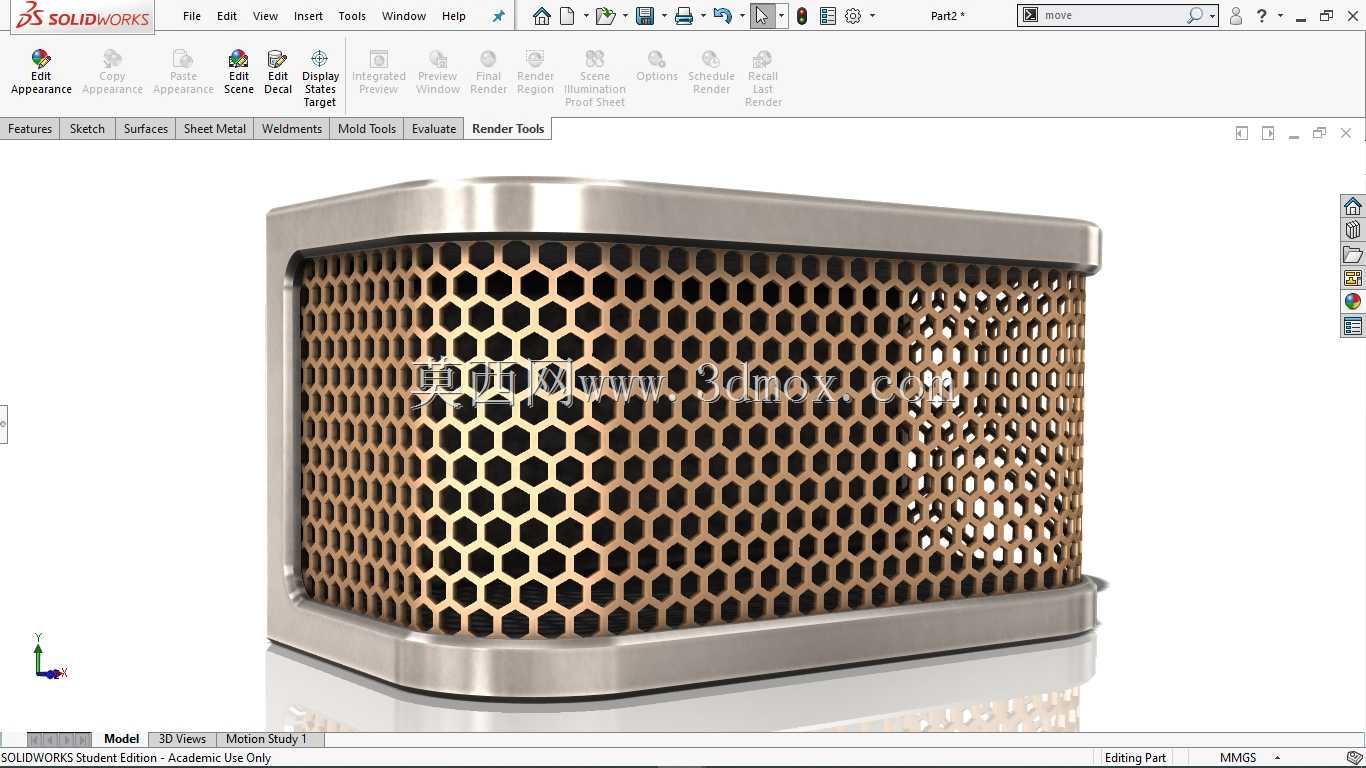Switch to the Evaluate tab
The width and height of the screenshot is (1366, 768).
tap(434, 129)
